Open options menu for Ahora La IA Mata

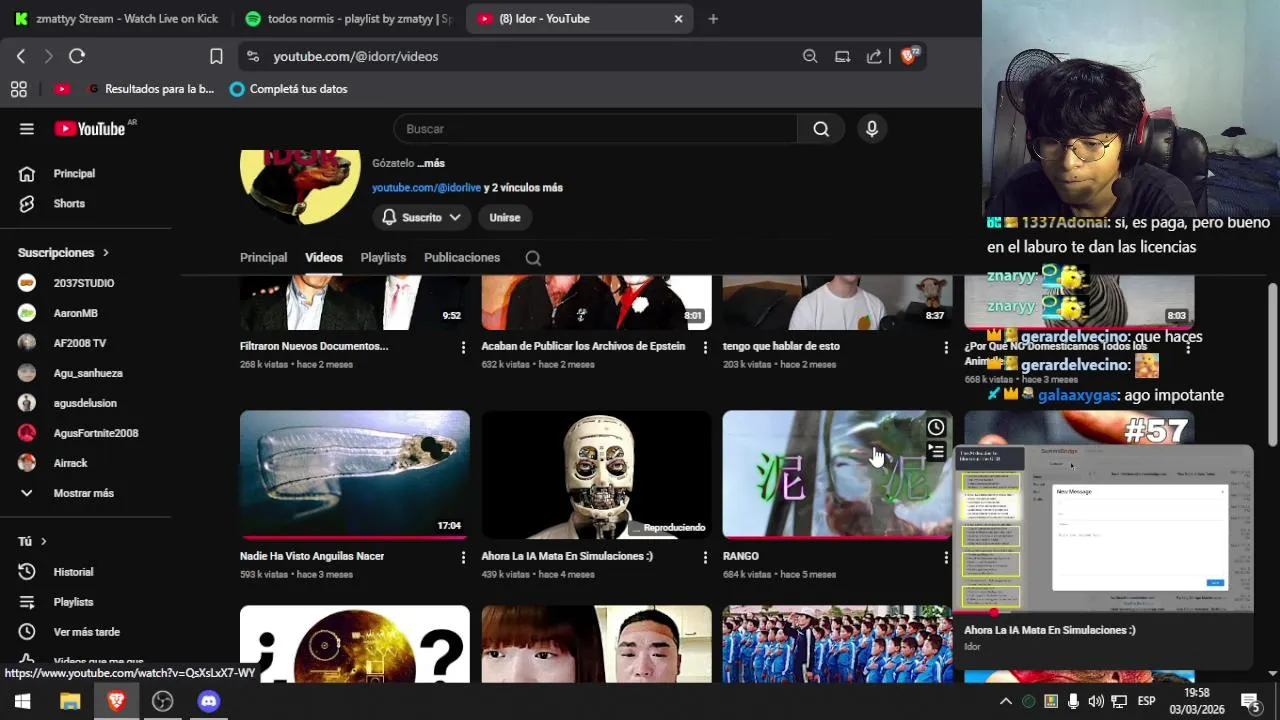(x=705, y=557)
